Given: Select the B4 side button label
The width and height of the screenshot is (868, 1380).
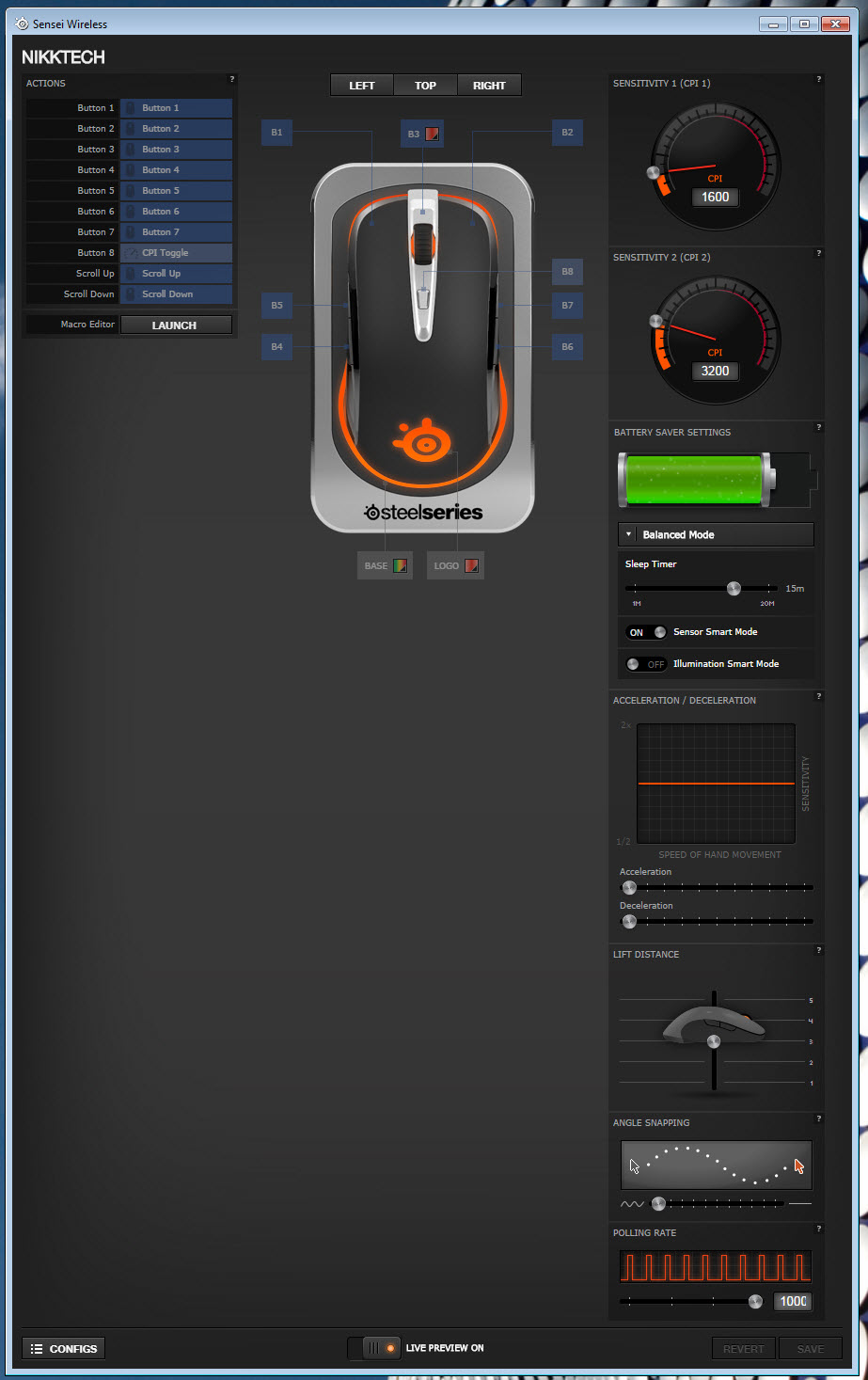Looking at the screenshot, I should tap(276, 347).
